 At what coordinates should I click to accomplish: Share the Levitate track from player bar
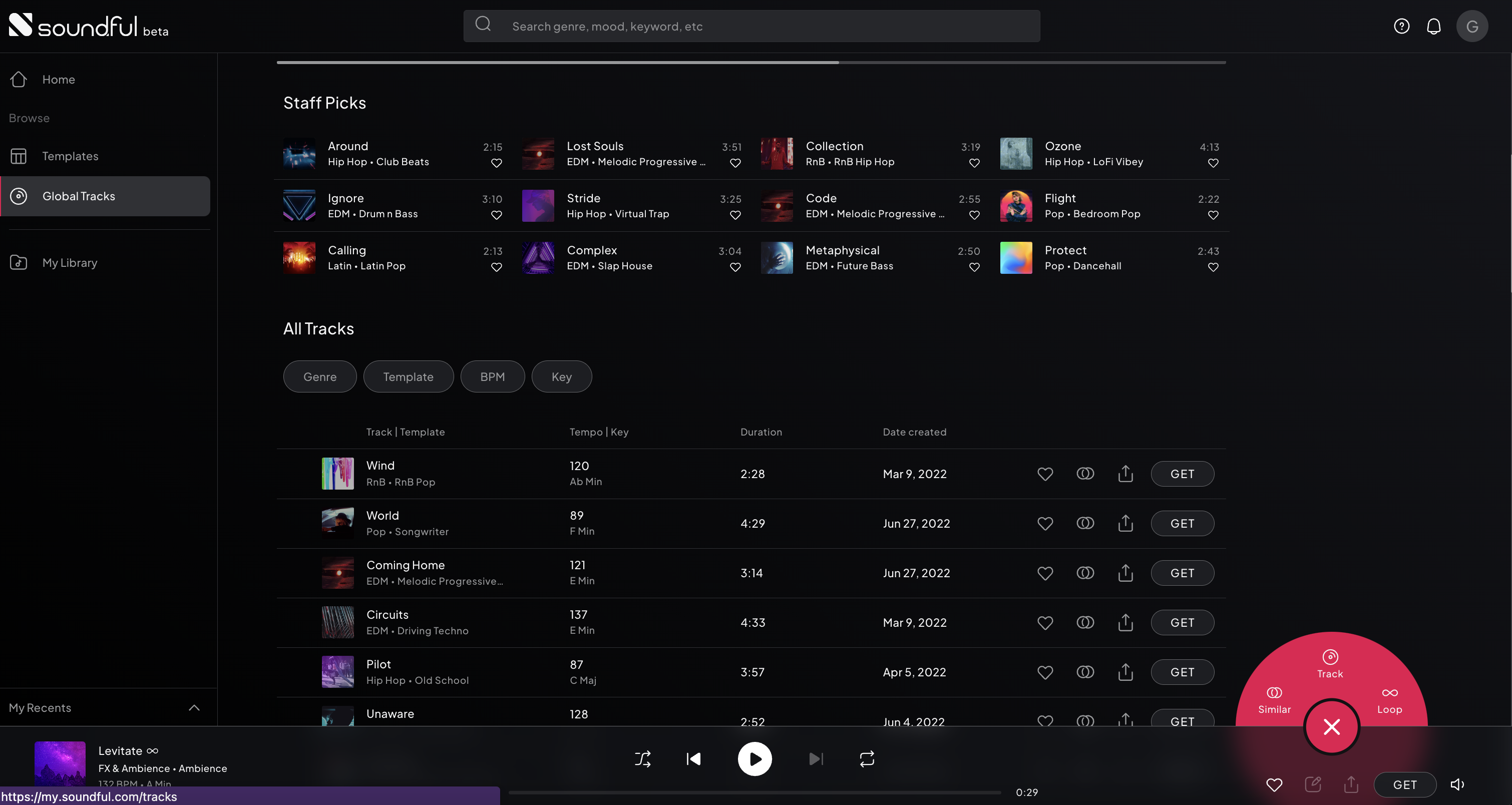[1351, 784]
